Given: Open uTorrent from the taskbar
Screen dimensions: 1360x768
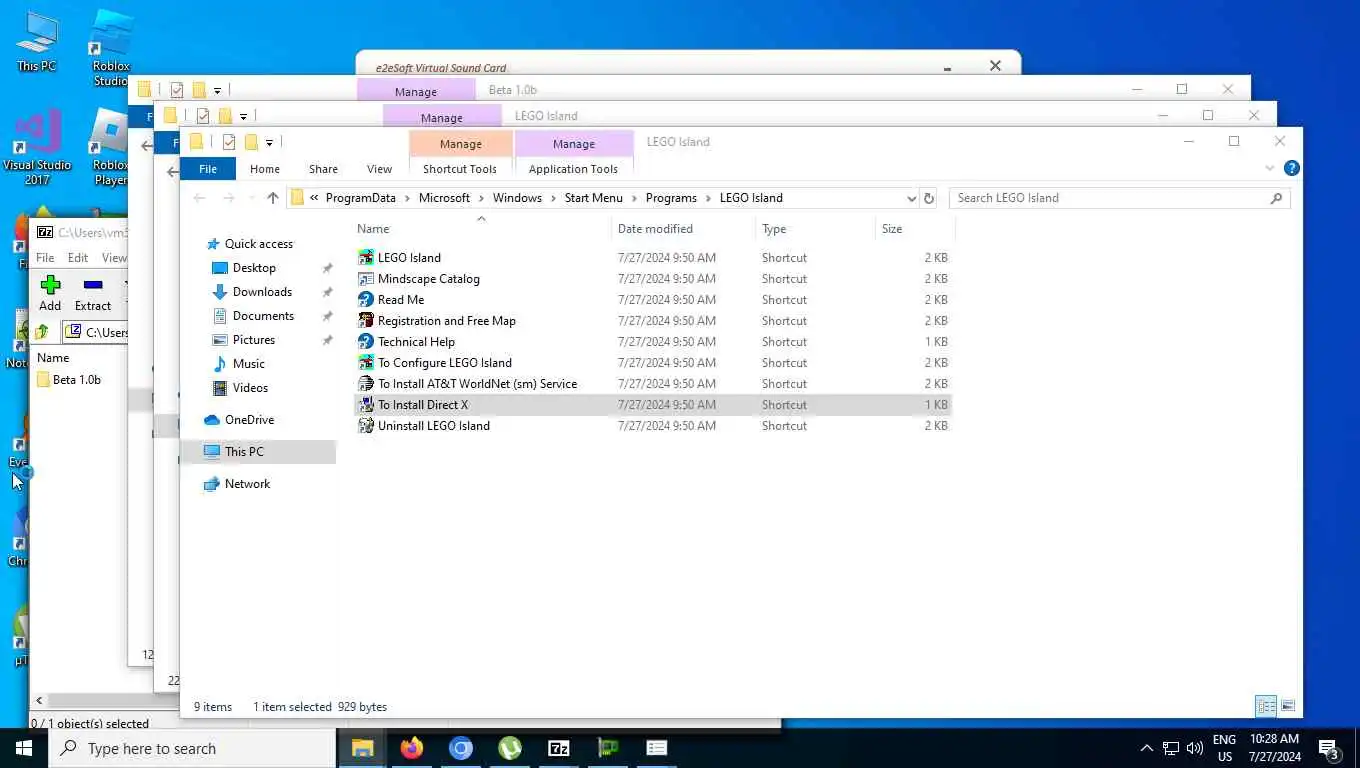Looking at the screenshot, I should pos(509,748).
